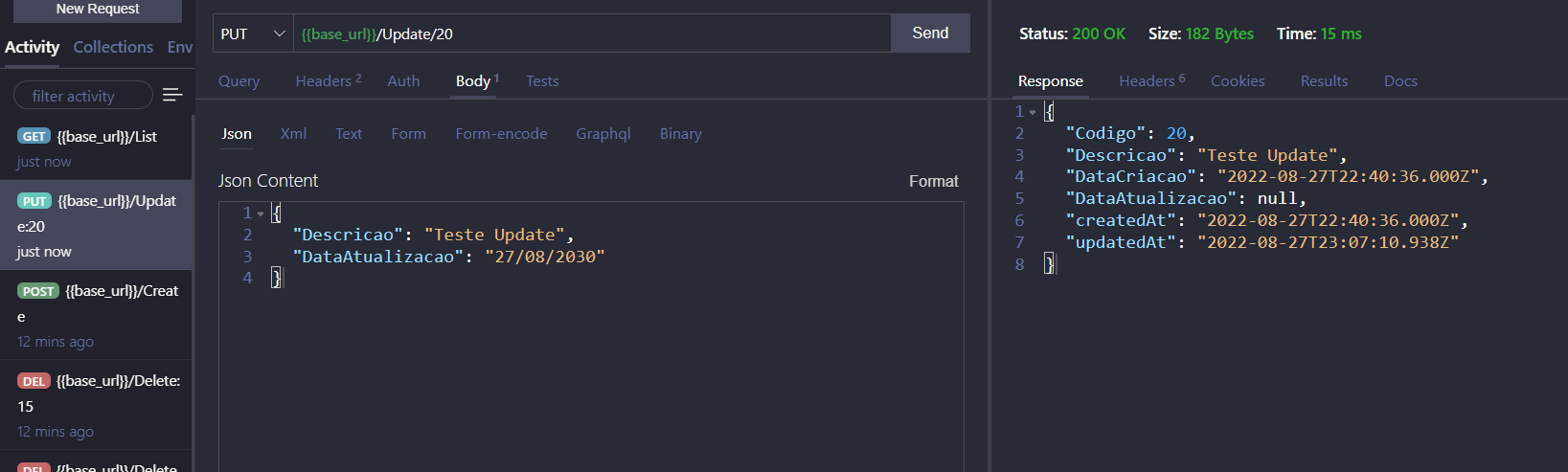Open the activity filter options menu icon
1568x472 pixels.
pyautogui.click(x=172, y=95)
